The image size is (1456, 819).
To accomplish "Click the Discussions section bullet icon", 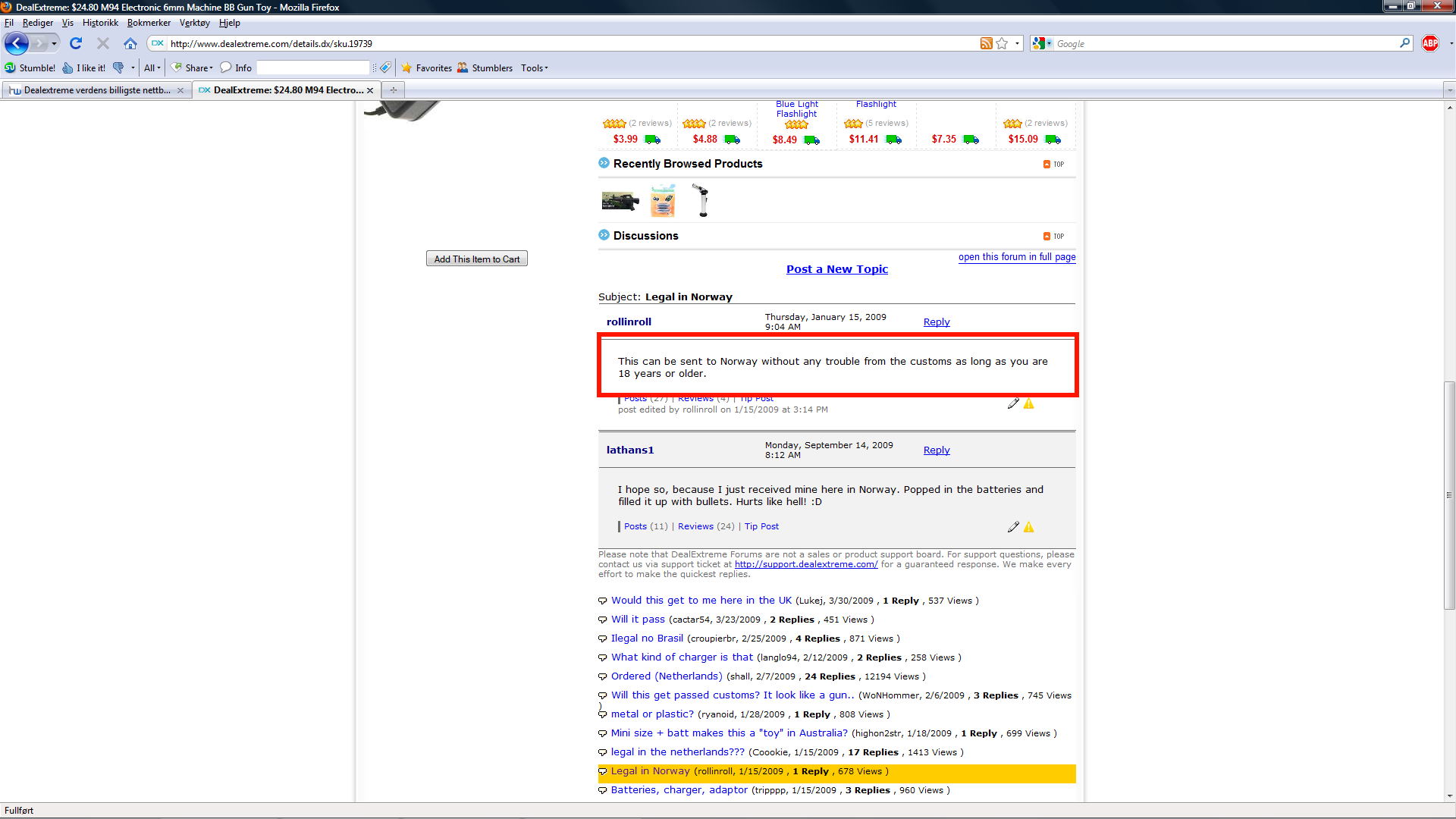I will click(604, 235).
